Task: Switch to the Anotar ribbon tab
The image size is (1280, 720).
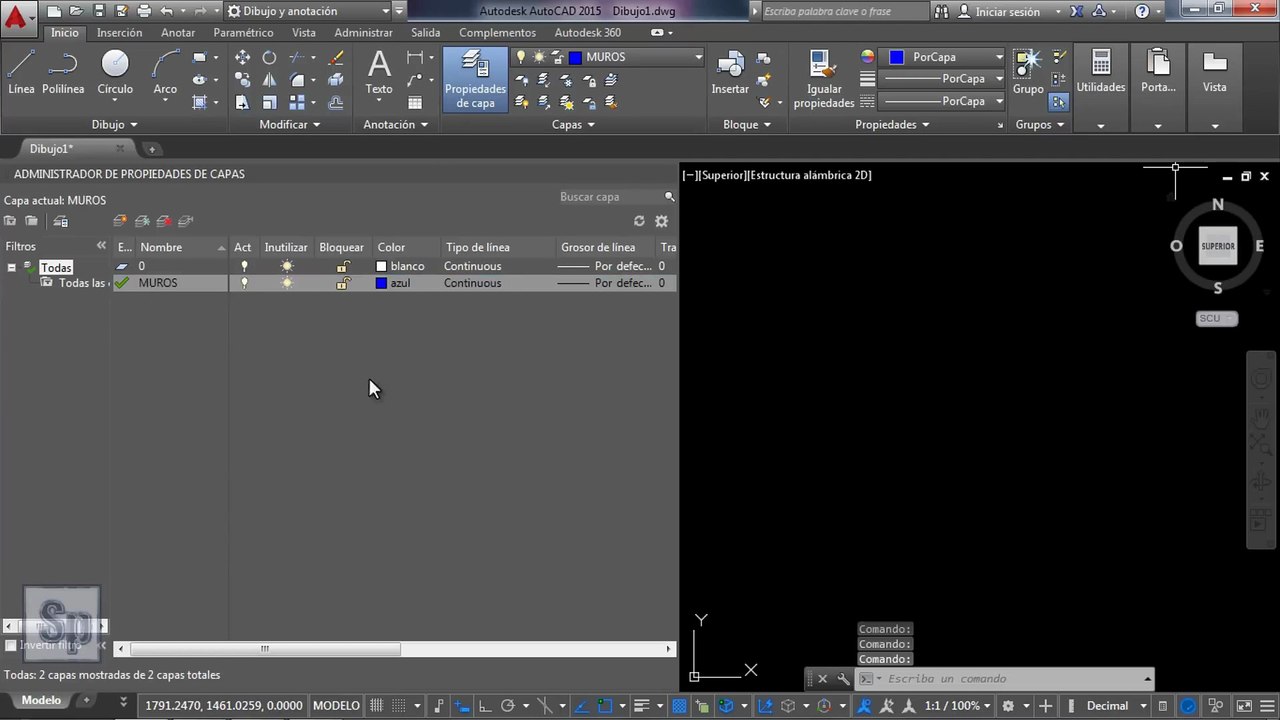Action: click(x=178, y=33)
